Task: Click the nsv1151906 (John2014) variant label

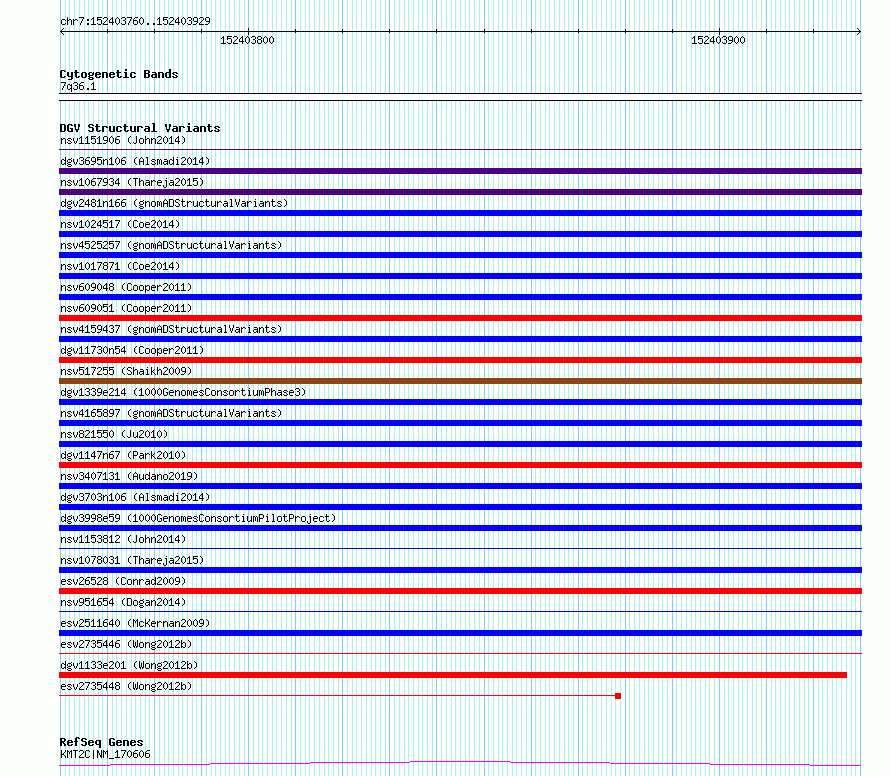Action: 123,140
